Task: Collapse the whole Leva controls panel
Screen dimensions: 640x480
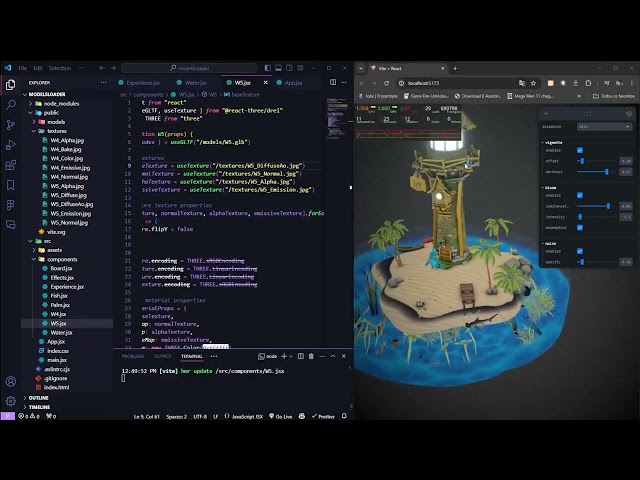Action: point(546,113)
